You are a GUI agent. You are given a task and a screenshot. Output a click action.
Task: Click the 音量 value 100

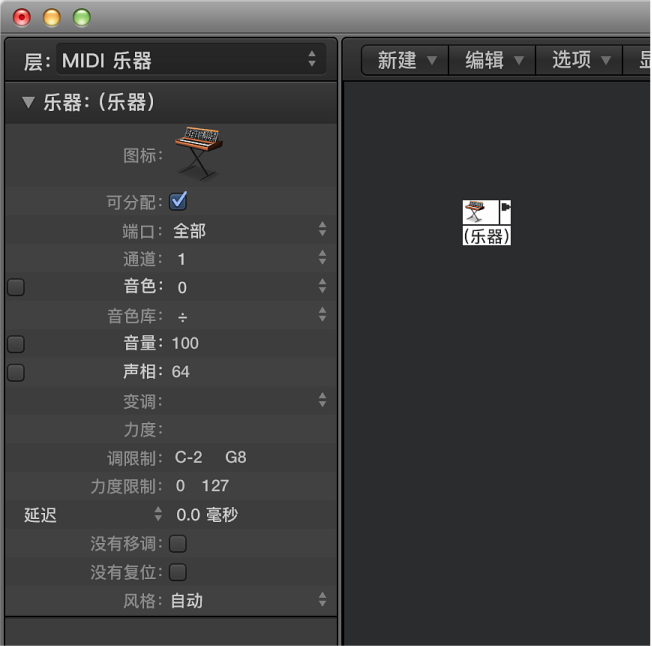185,343
